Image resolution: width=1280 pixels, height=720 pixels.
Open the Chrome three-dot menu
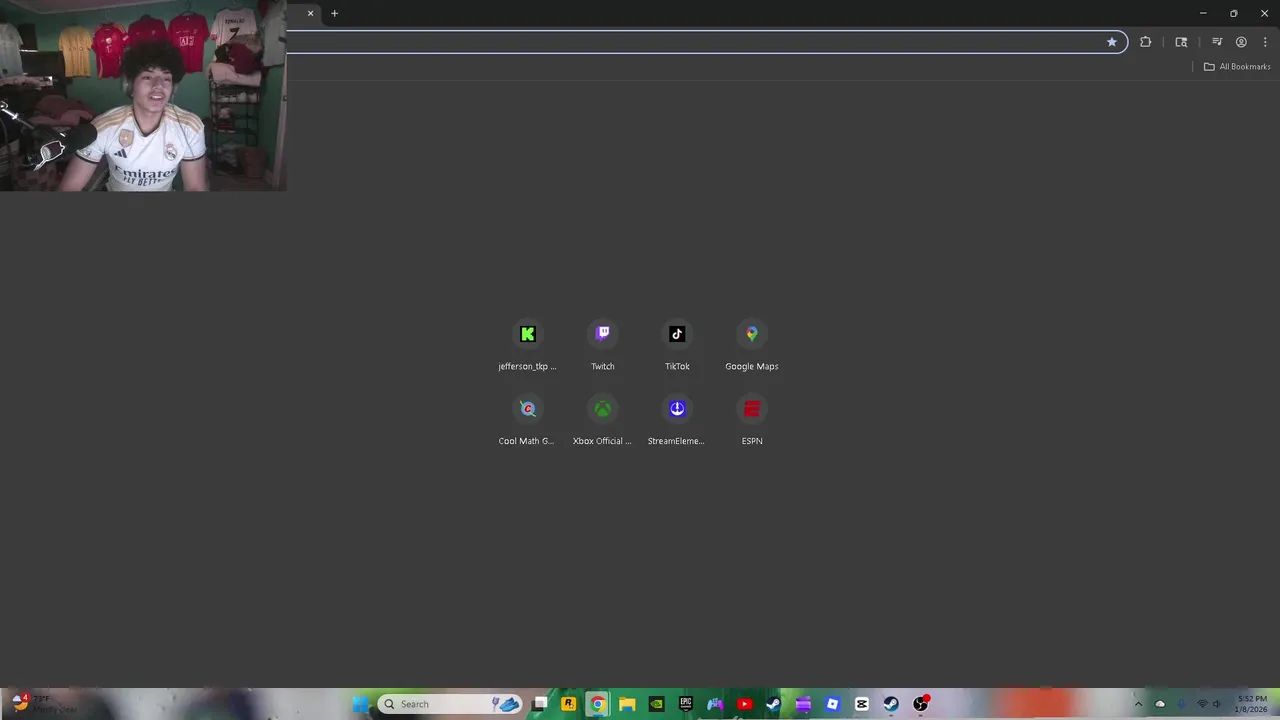[1265, 42]
